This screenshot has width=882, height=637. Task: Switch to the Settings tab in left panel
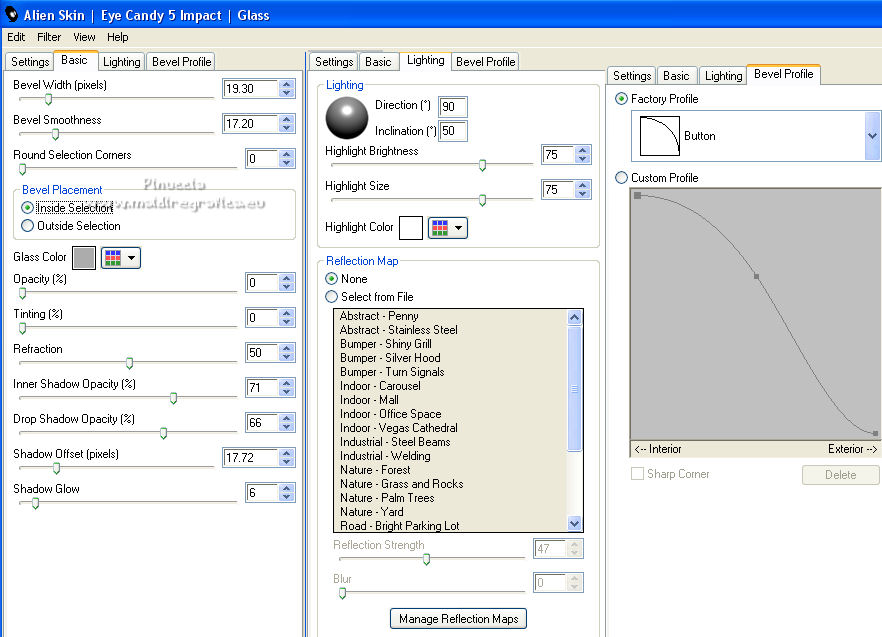pyautogui.click(x=30, y=62)
